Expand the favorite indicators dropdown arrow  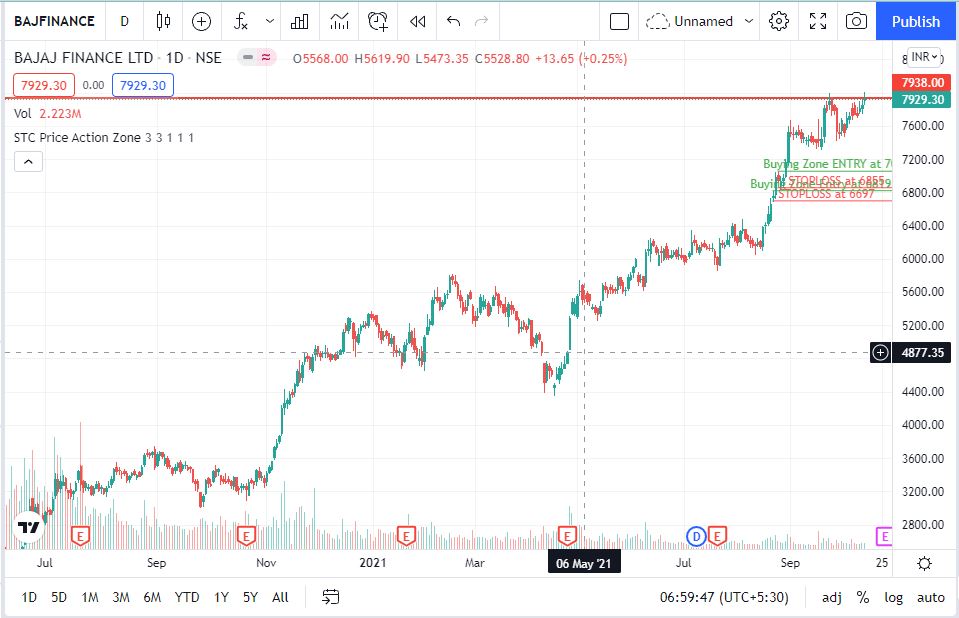coord(270,21)
